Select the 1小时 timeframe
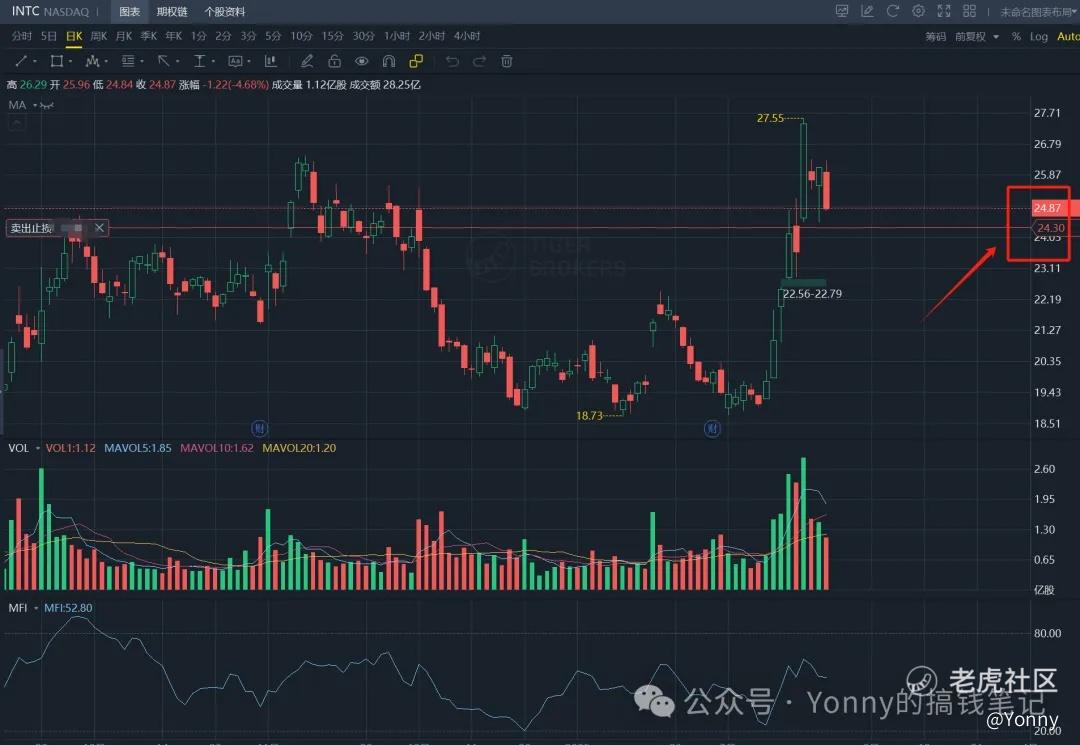Image resolution: width=1080 pixels, height=745 pixels. (x=397, y=36)
